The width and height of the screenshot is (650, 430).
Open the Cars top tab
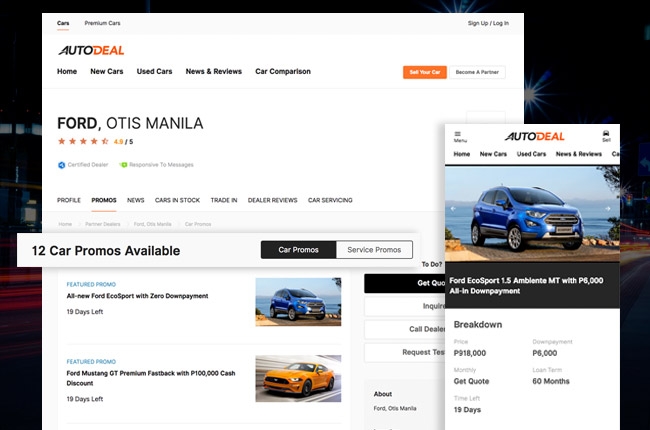point(63,23)
